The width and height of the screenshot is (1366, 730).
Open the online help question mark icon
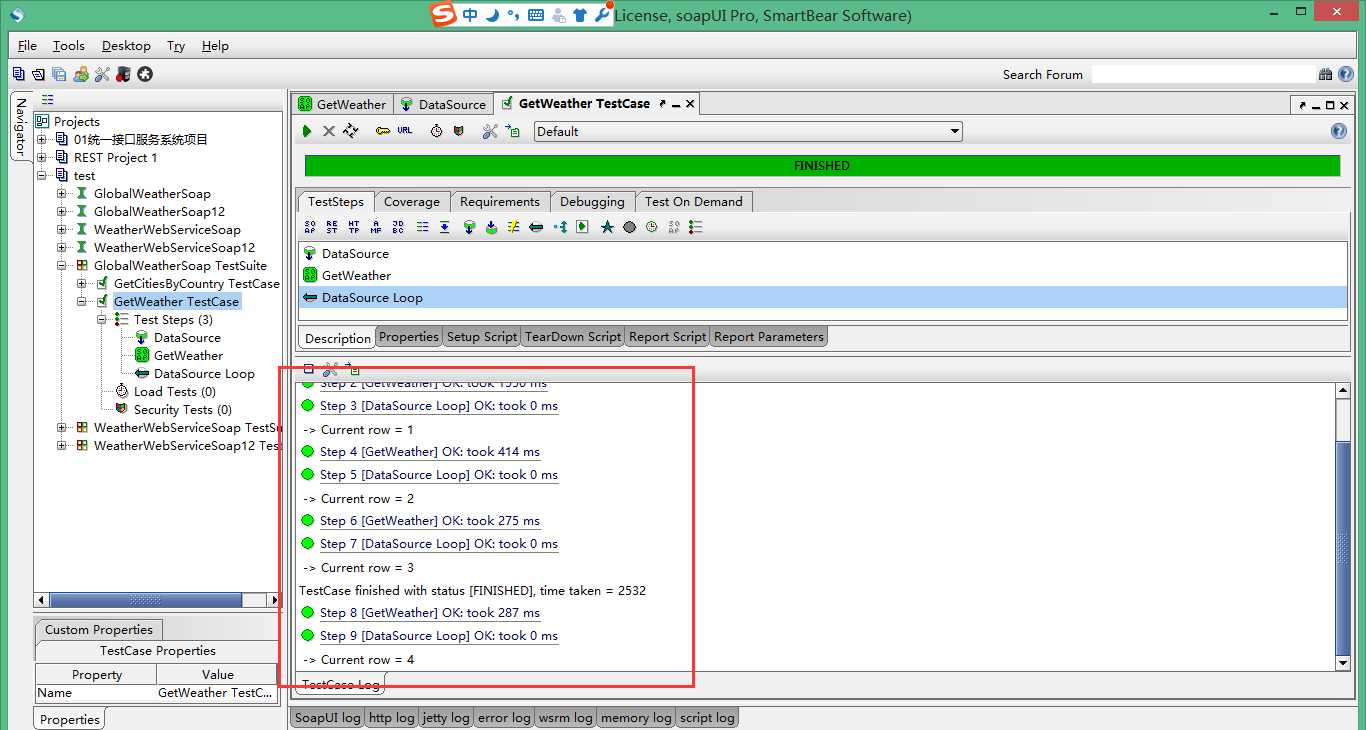click(1346, 74)
